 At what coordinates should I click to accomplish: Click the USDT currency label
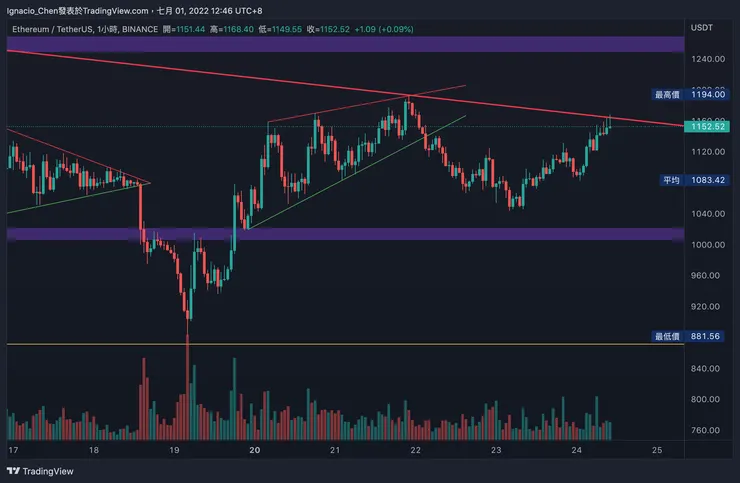pyautogui.click(x=702, y=28)
